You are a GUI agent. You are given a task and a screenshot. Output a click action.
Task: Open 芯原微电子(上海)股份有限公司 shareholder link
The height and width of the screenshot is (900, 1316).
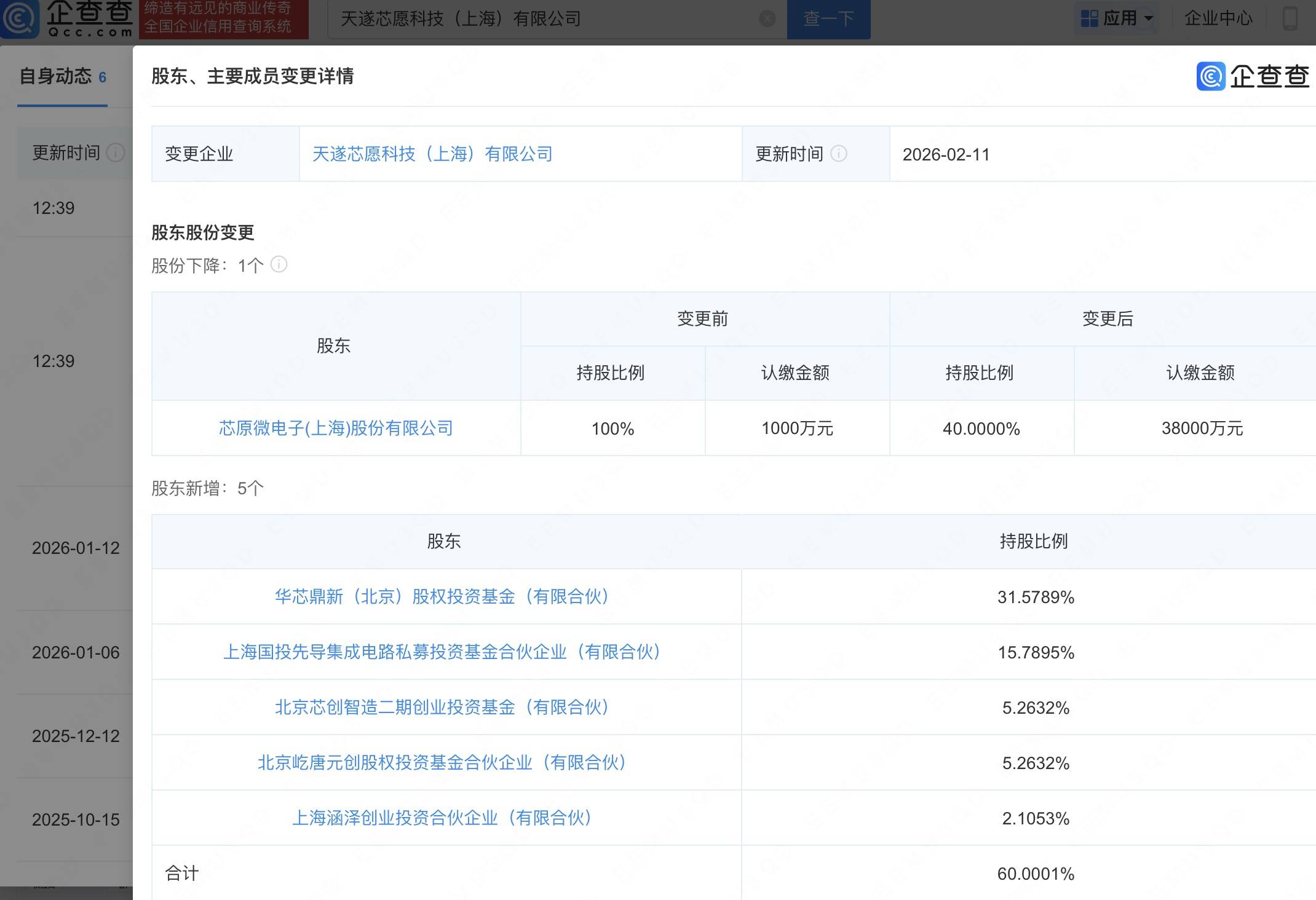pos(336,428)
